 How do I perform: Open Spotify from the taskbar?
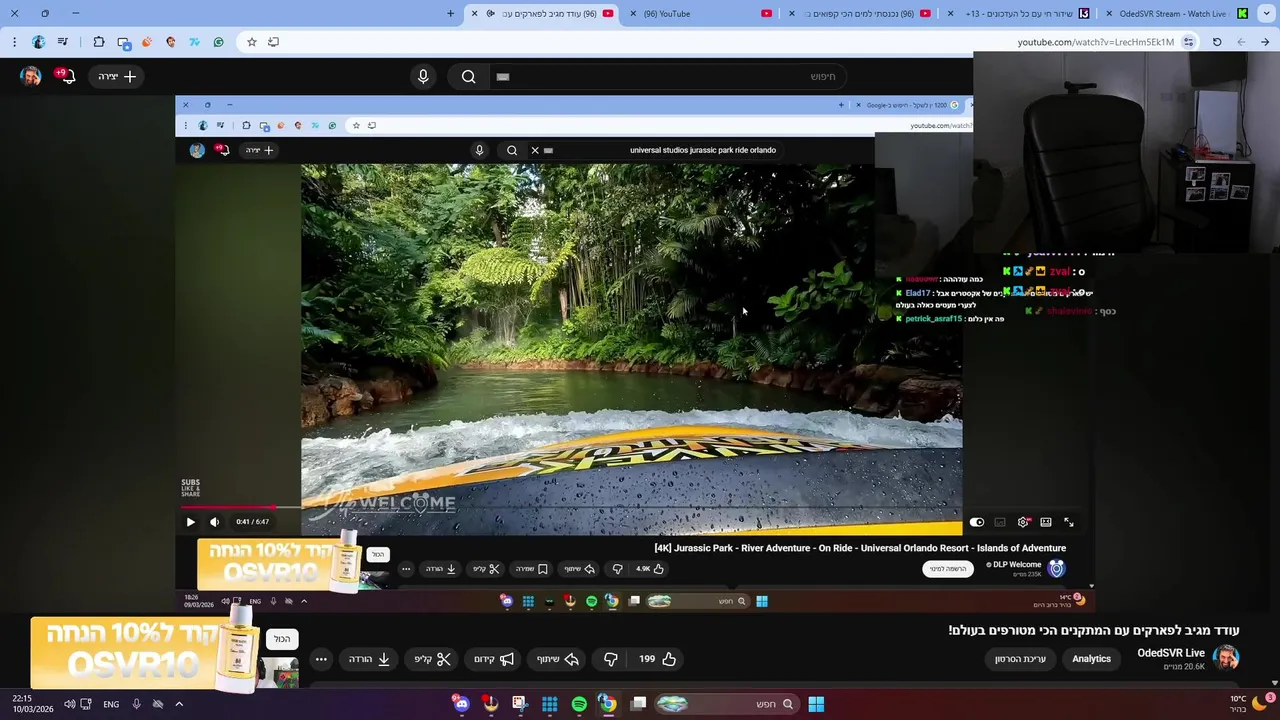(x=579, y=704)
